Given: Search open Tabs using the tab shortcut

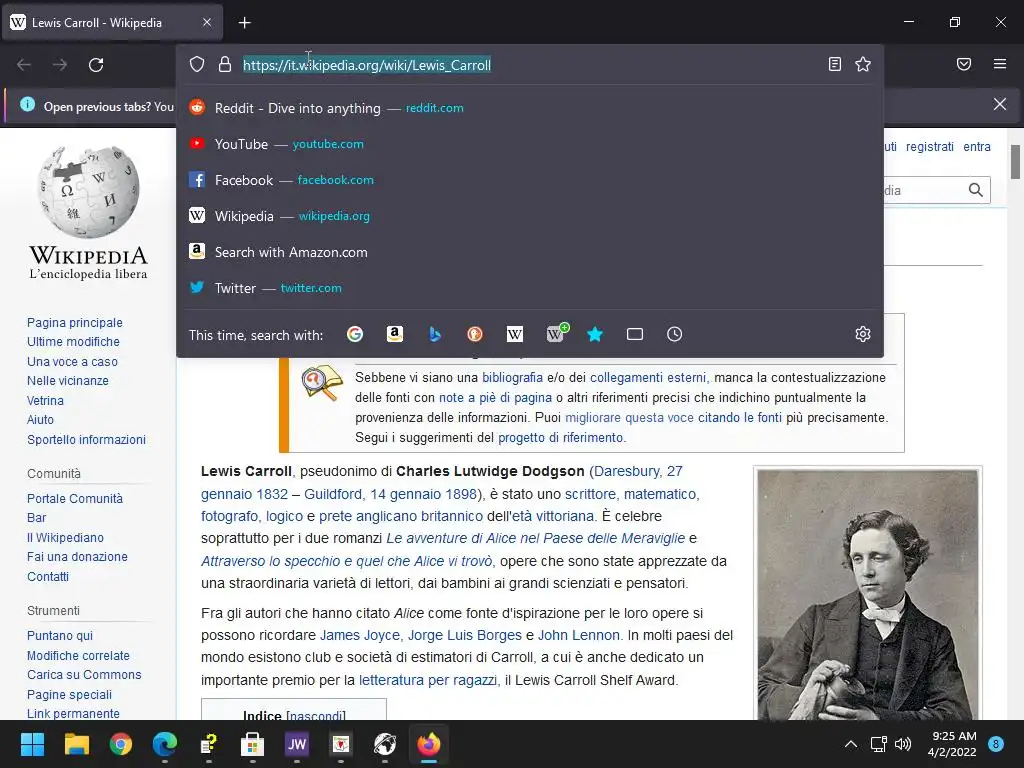Looking at the screenshot, I should (x=635, y=334).
